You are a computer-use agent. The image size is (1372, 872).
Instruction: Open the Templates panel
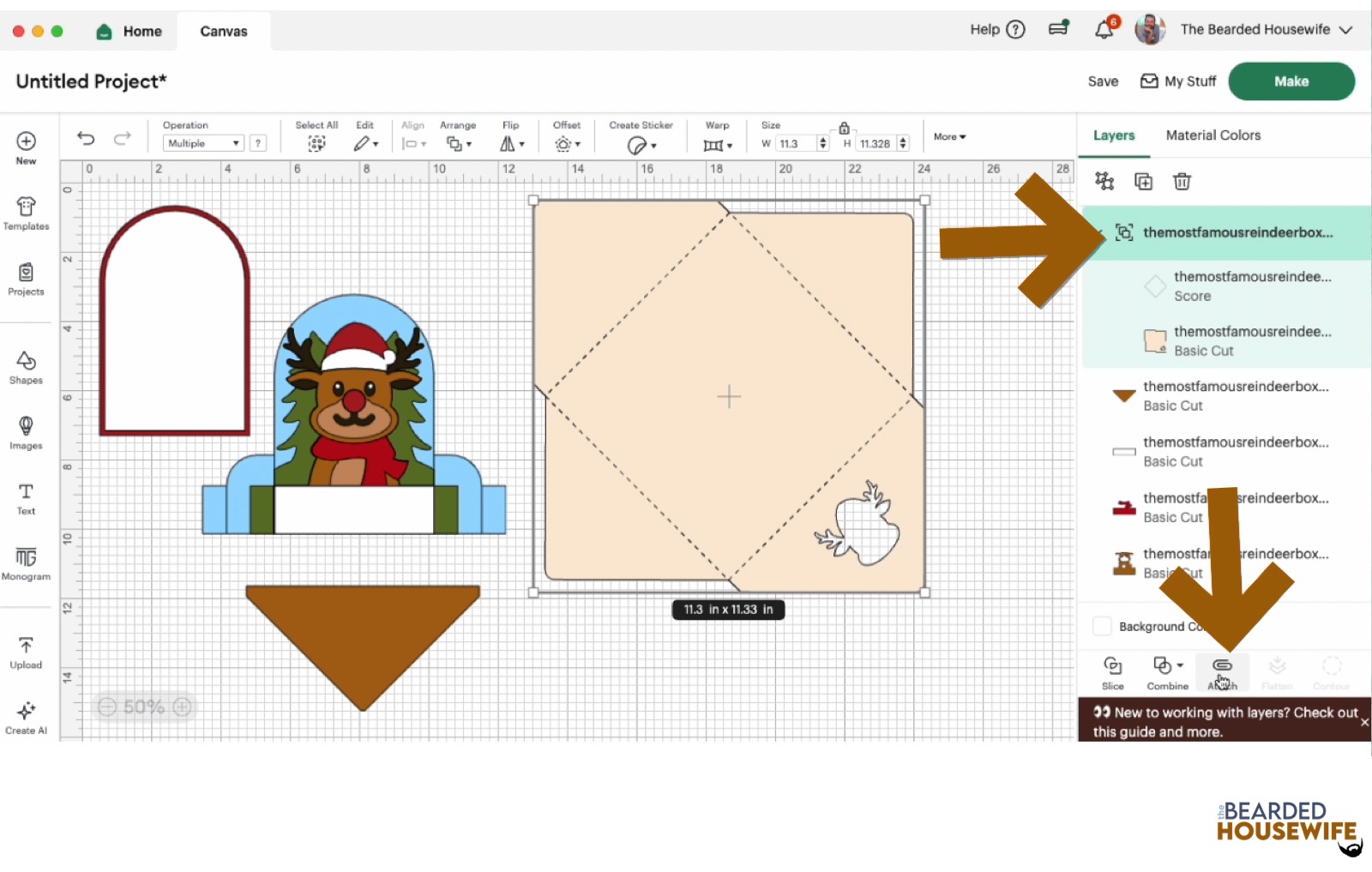tap(26, 213)
